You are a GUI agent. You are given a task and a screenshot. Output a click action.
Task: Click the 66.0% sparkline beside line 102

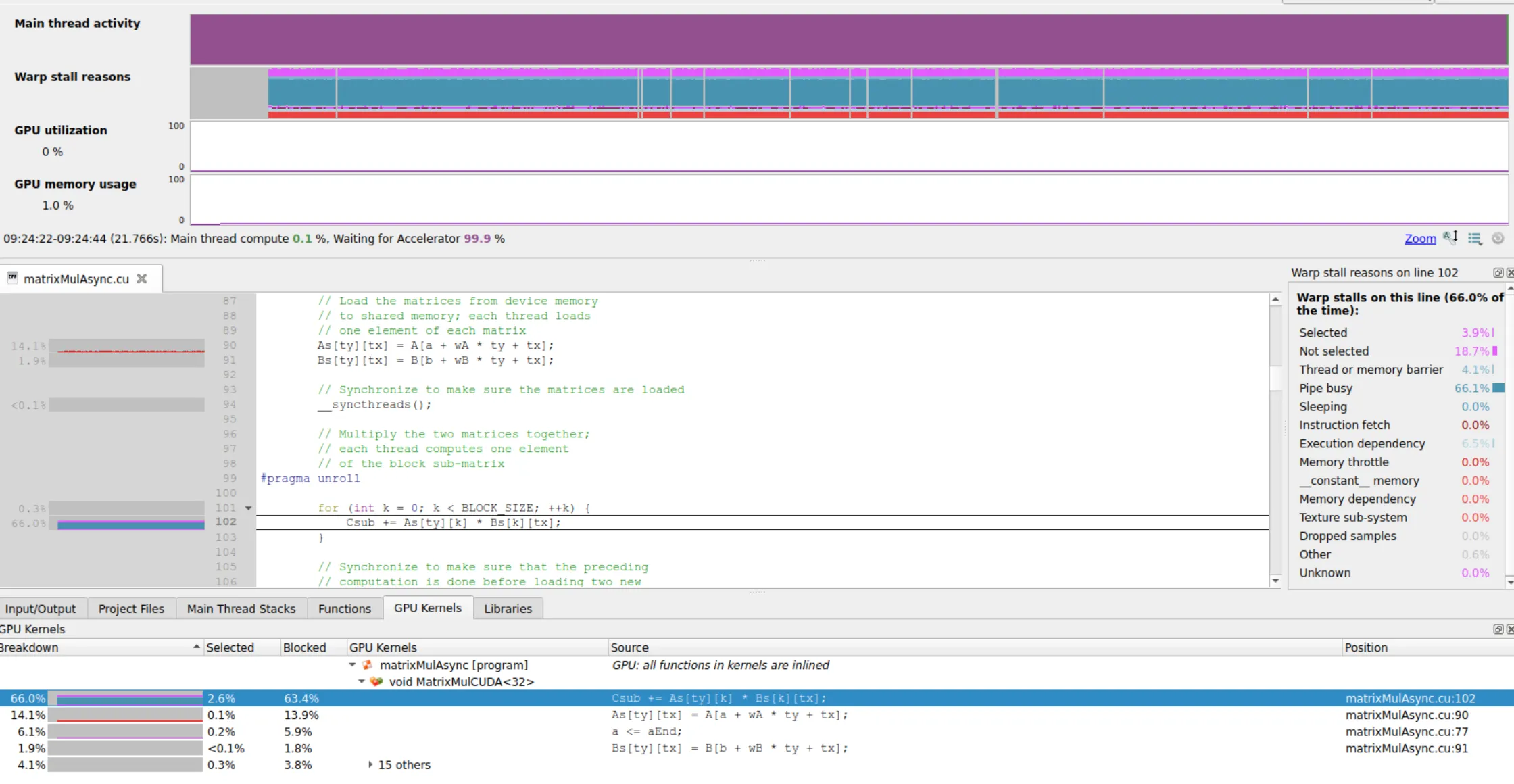126,524
